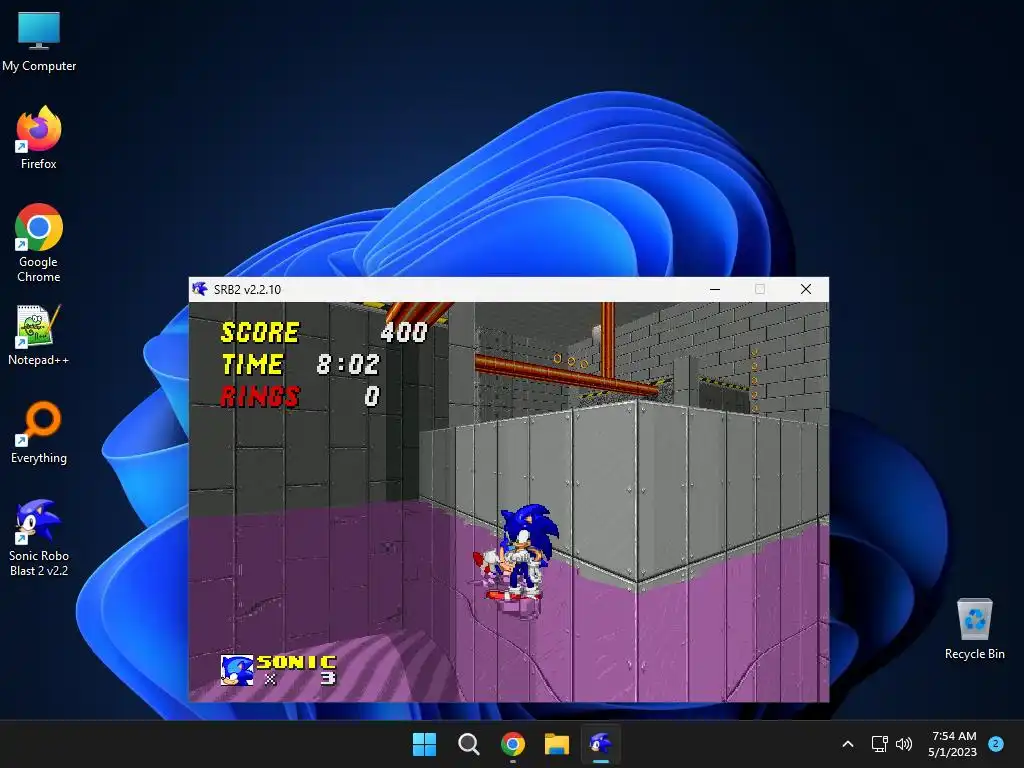The width and height of the screenshot is (1024, 768).
Task: Select the Everything search desktop shortcut
Action: pos(39,432)
